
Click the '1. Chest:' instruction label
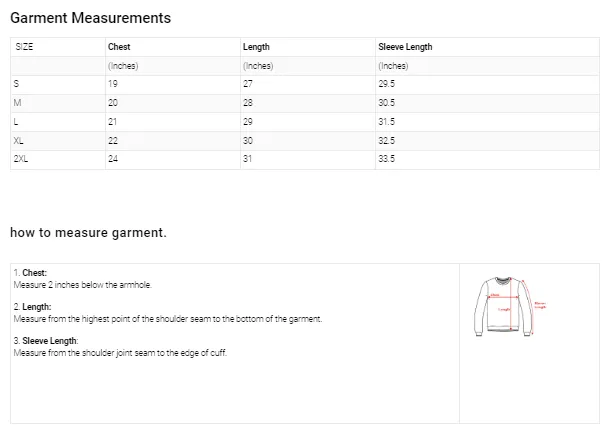(30, 273)
